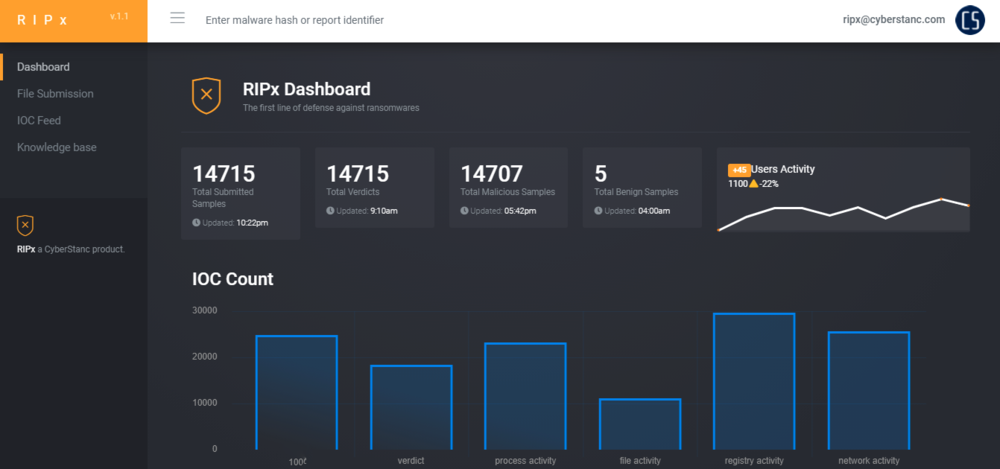Go to the IOC Feed page
The height and width of the screenshot is (469, 1000).
tap(39, 121)
